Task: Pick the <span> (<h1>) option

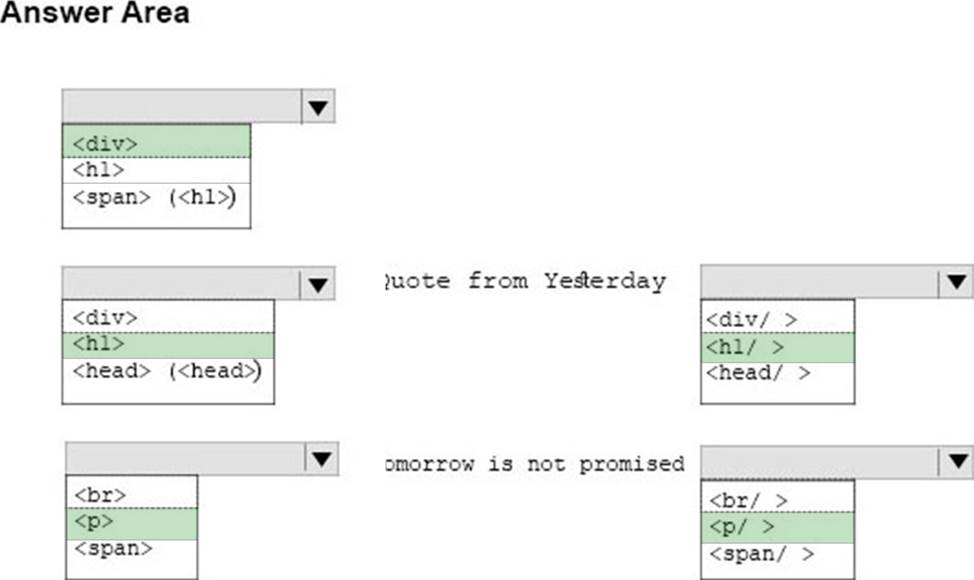Action: 156,197
